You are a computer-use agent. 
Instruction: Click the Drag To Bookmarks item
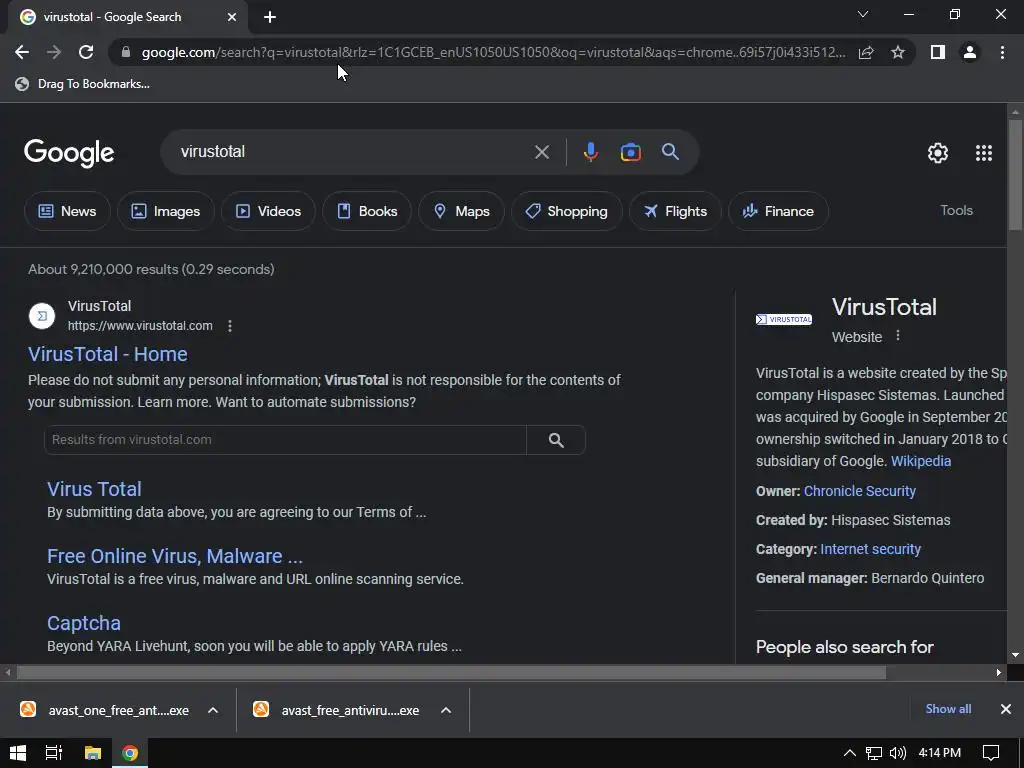pyautogui.click(x=83, y=84)
